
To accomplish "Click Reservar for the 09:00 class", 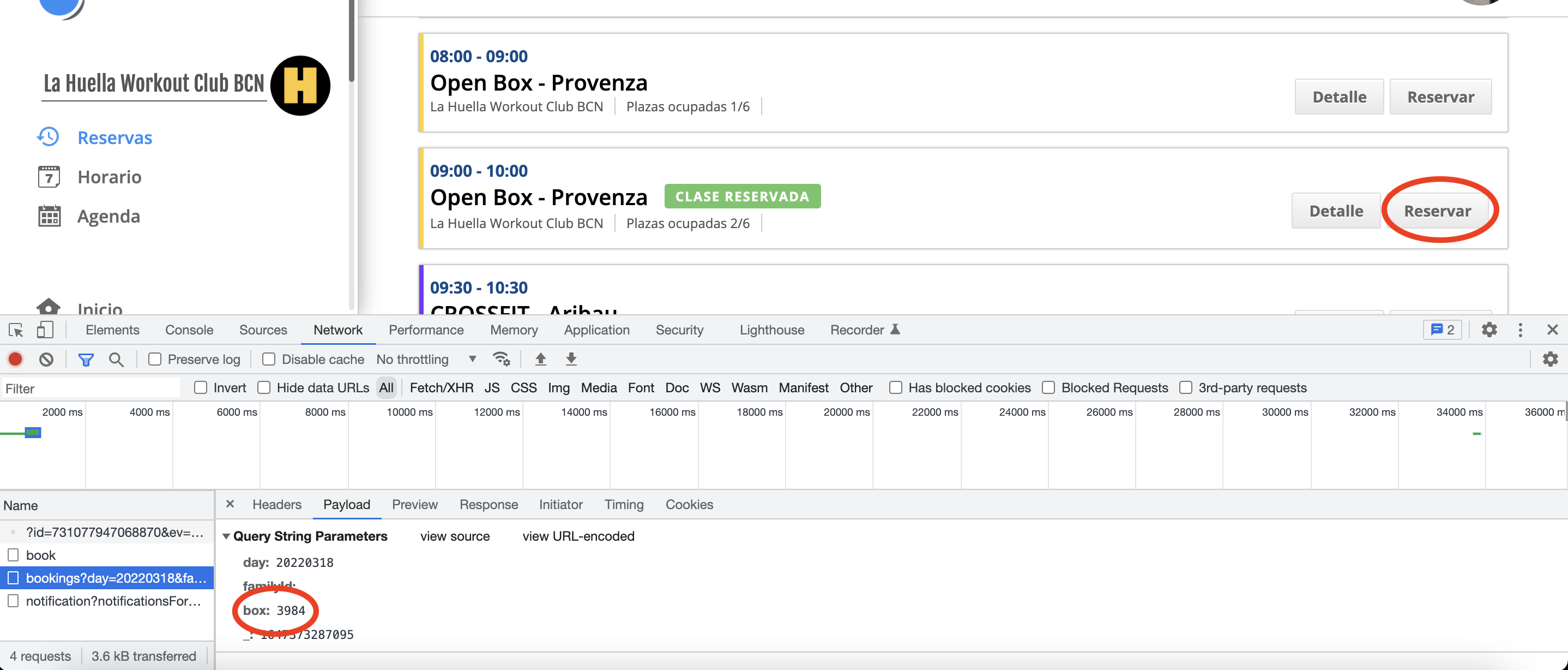I will coord(1437,211).
